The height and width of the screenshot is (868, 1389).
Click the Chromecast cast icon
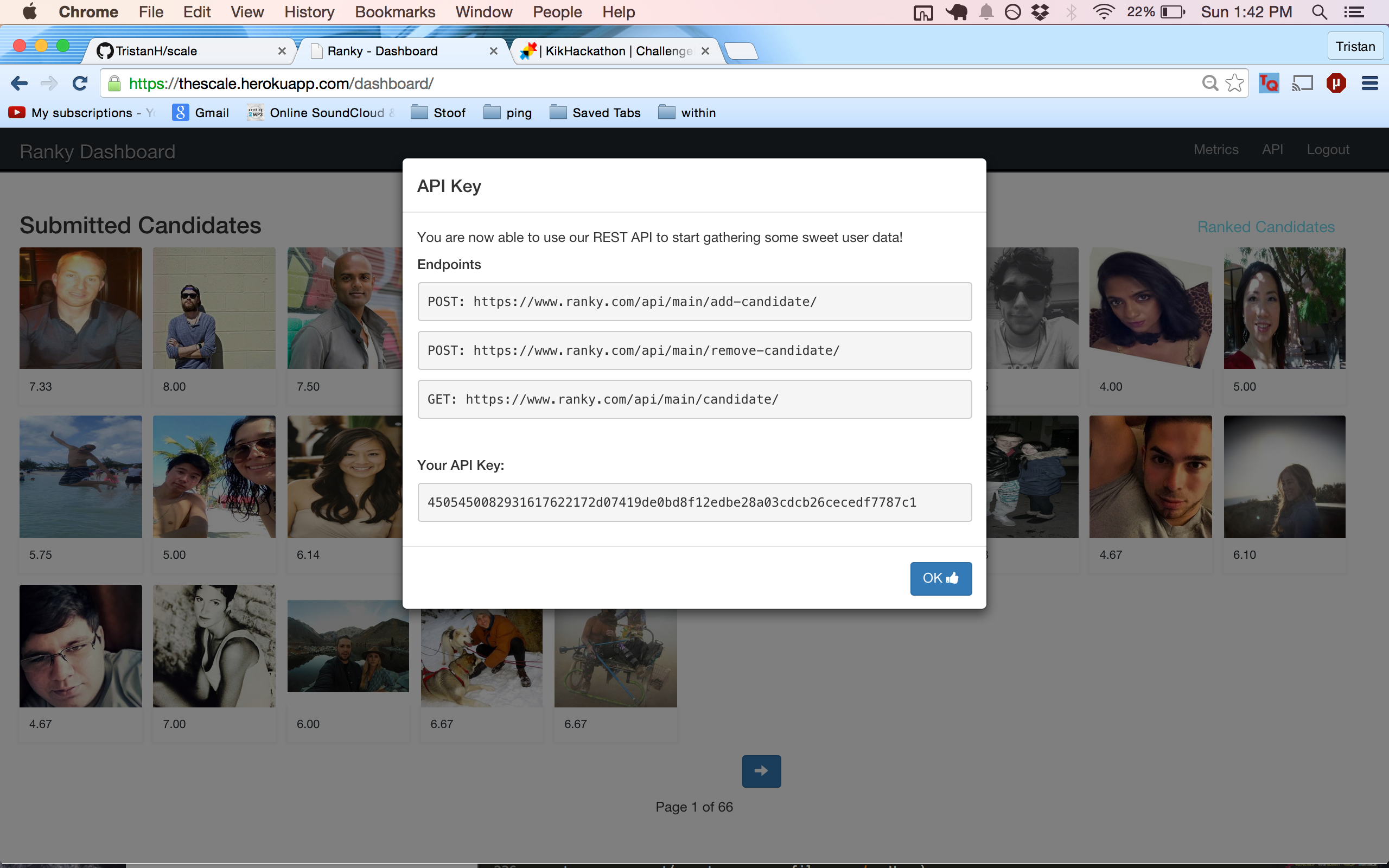[1302, 84]
